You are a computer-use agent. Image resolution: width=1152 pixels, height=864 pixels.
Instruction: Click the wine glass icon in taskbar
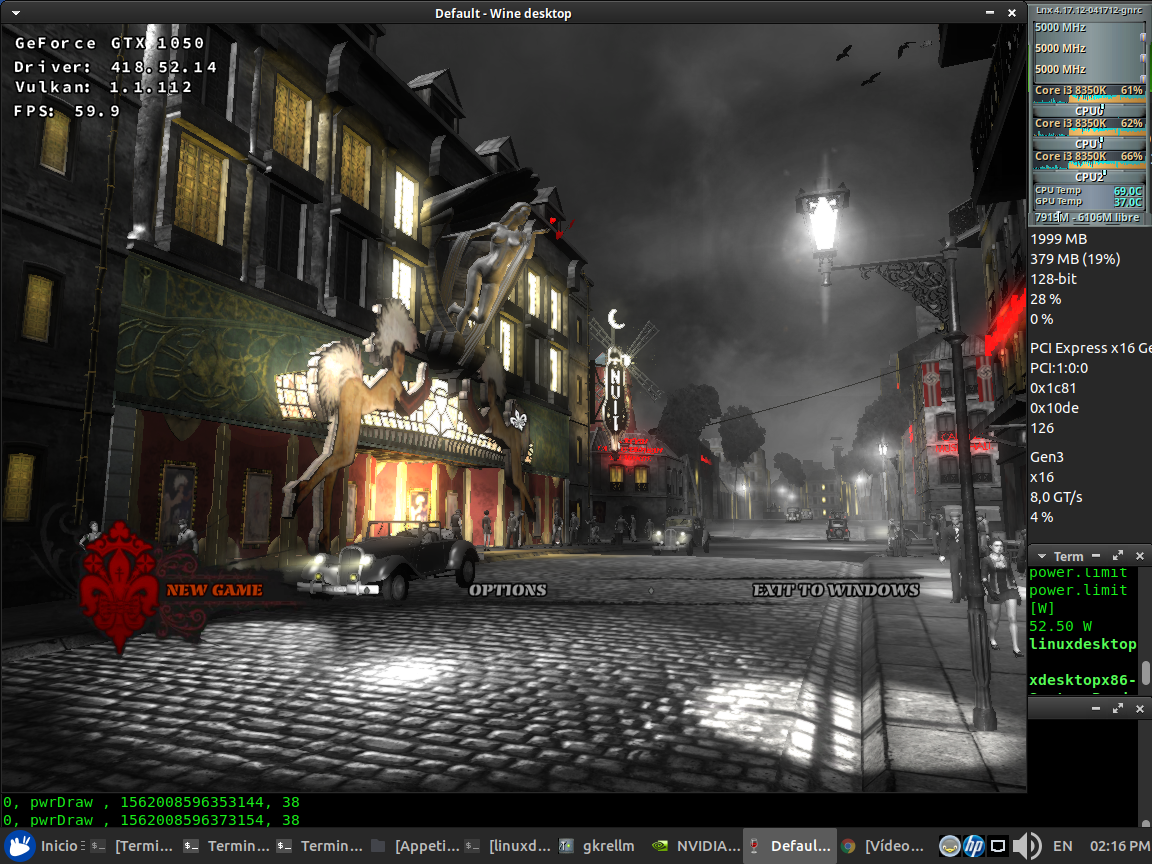tap(754, 846)
